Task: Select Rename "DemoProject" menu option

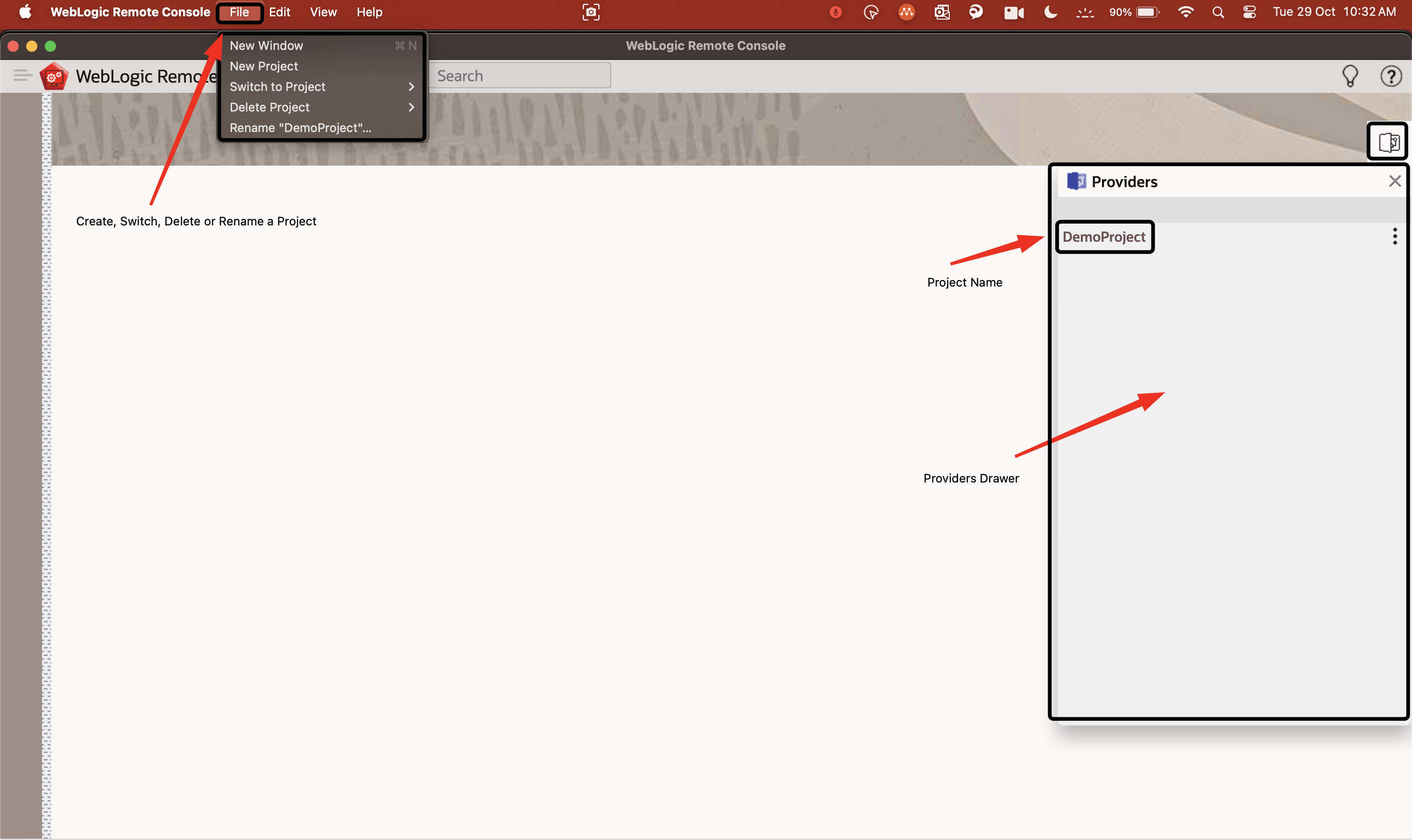Action: tap(300, 128)
